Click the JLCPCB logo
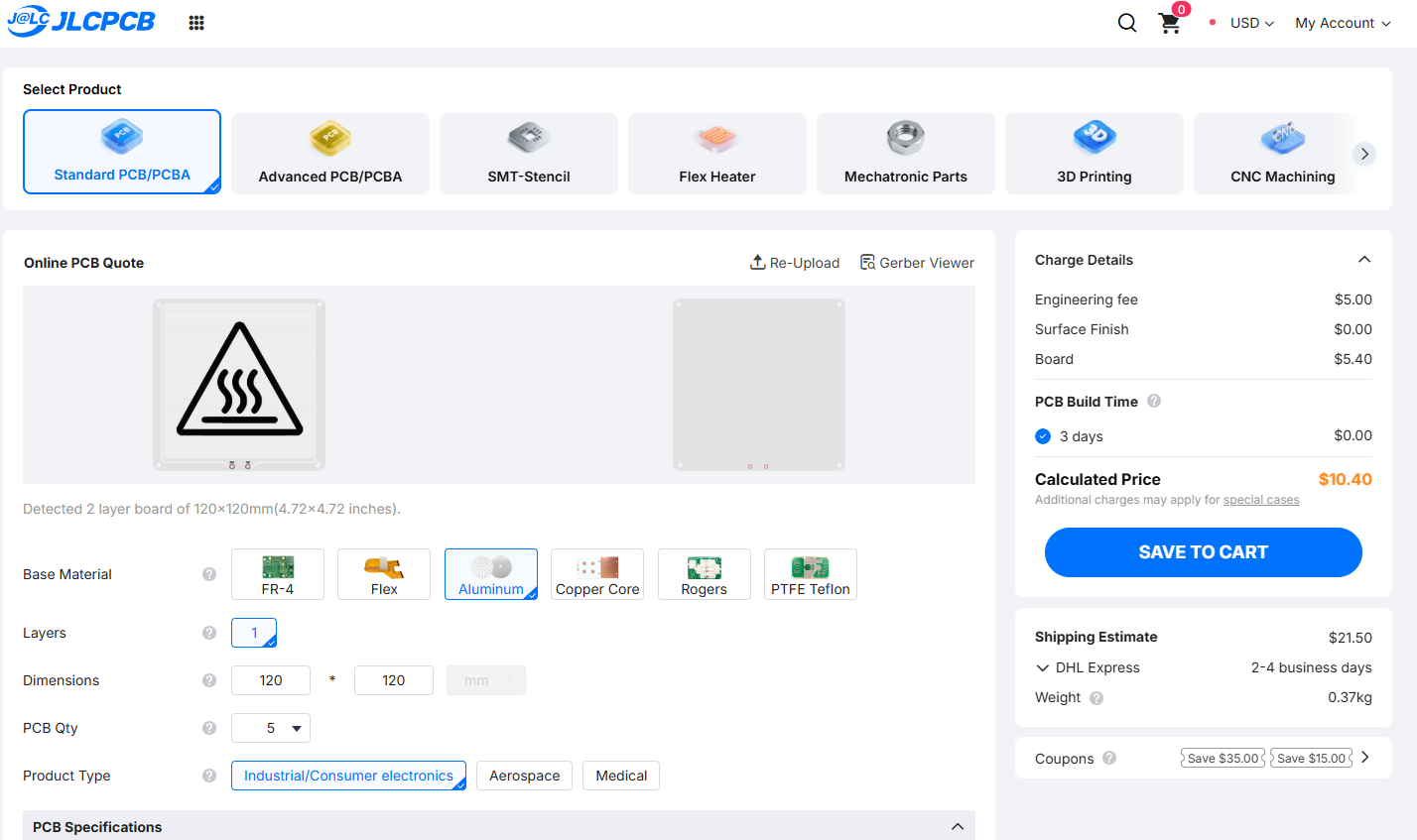Viewport: 1417px width, 840px height. [81, 21]
